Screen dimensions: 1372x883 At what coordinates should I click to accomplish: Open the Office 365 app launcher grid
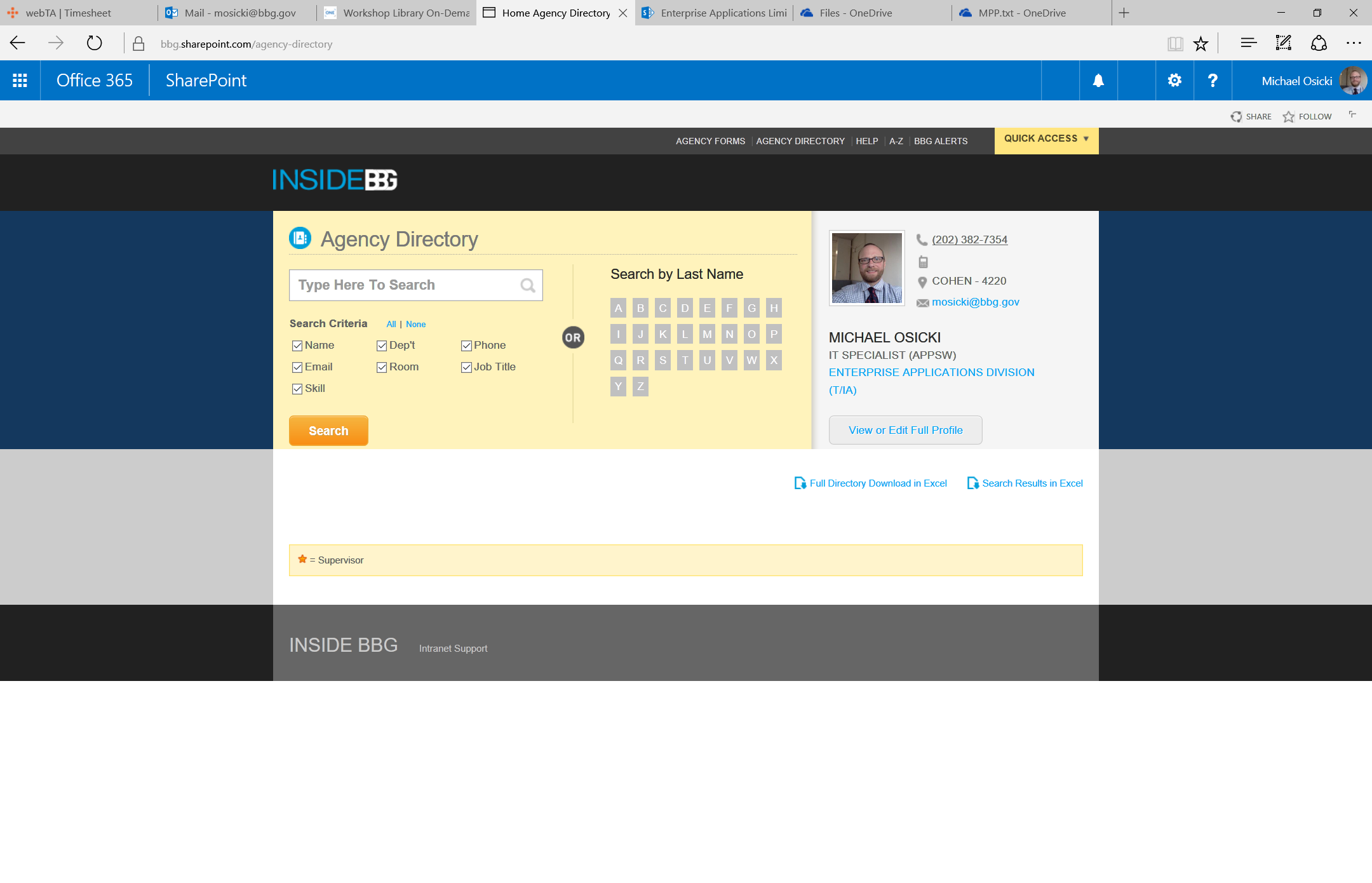pyautogui.click(x=20, y=81)
